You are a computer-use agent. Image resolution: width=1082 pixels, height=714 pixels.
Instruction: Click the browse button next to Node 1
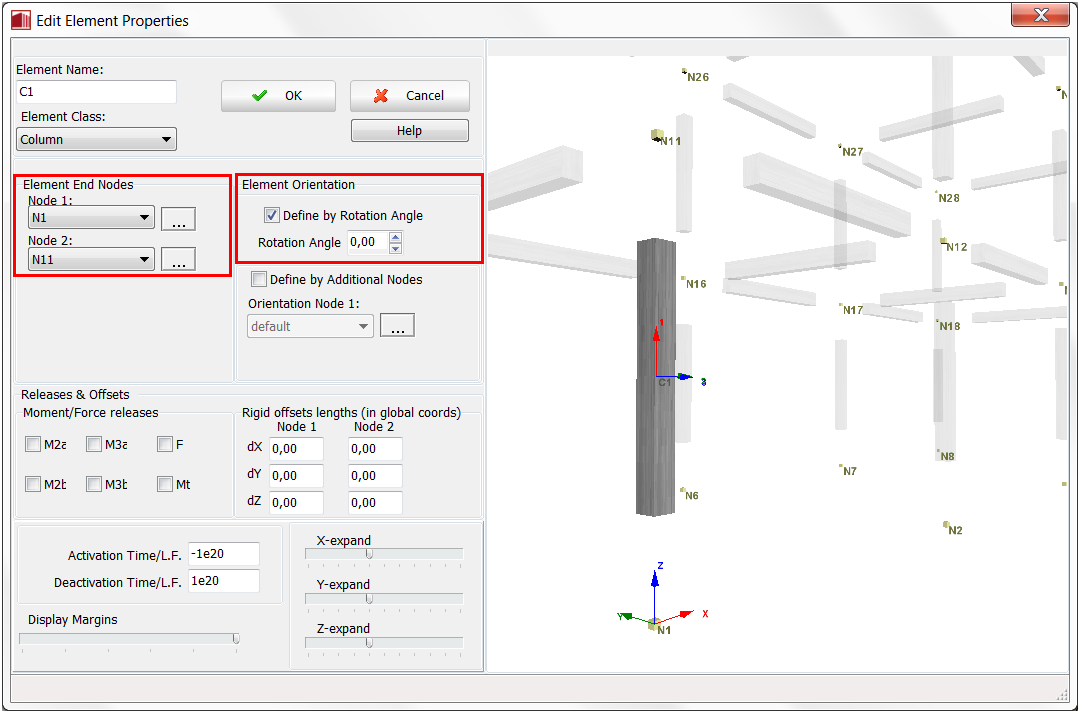point(178,219)
